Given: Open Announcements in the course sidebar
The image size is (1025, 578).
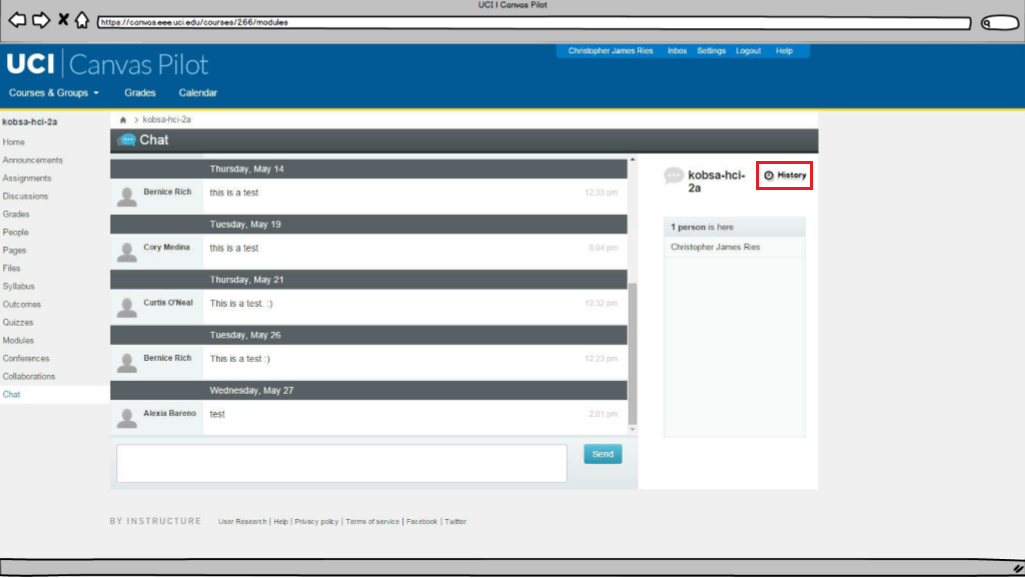Looking at the screenshot, I should [32, 160].
